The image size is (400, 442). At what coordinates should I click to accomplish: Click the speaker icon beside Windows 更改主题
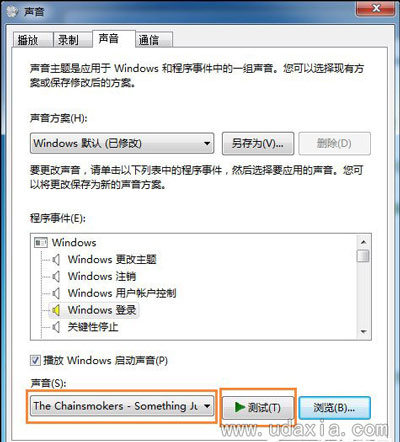[56, 259]
